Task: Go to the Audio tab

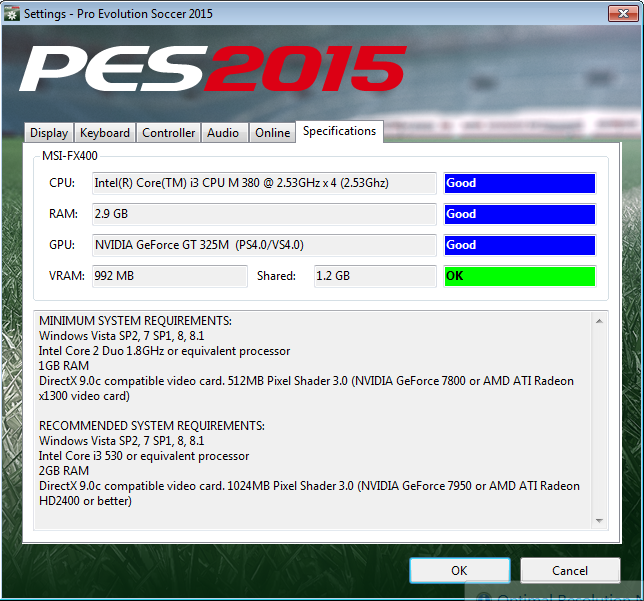Action: tap(223, 133)
